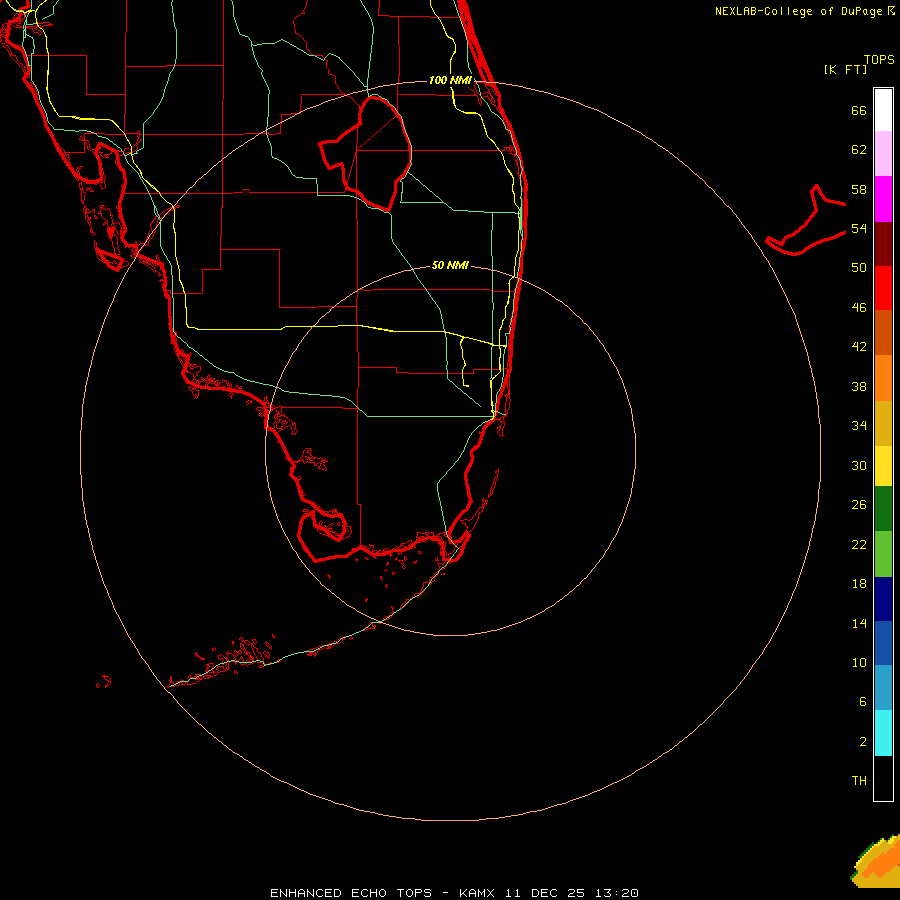This screenshot has height=900, width=900.
Task: Click the 66 value on the legend
Action: pos(859,110)
